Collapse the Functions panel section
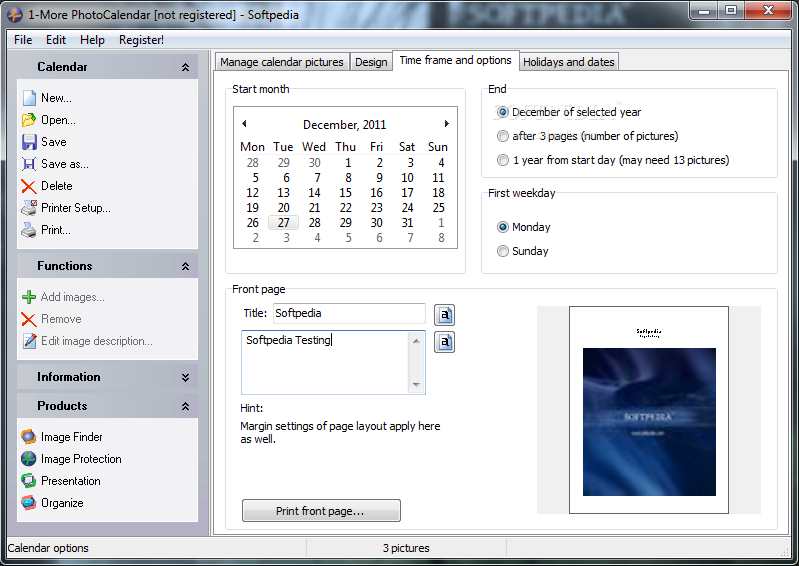The width and height of the screenshot is (799, 566). (x=185, y=266)
